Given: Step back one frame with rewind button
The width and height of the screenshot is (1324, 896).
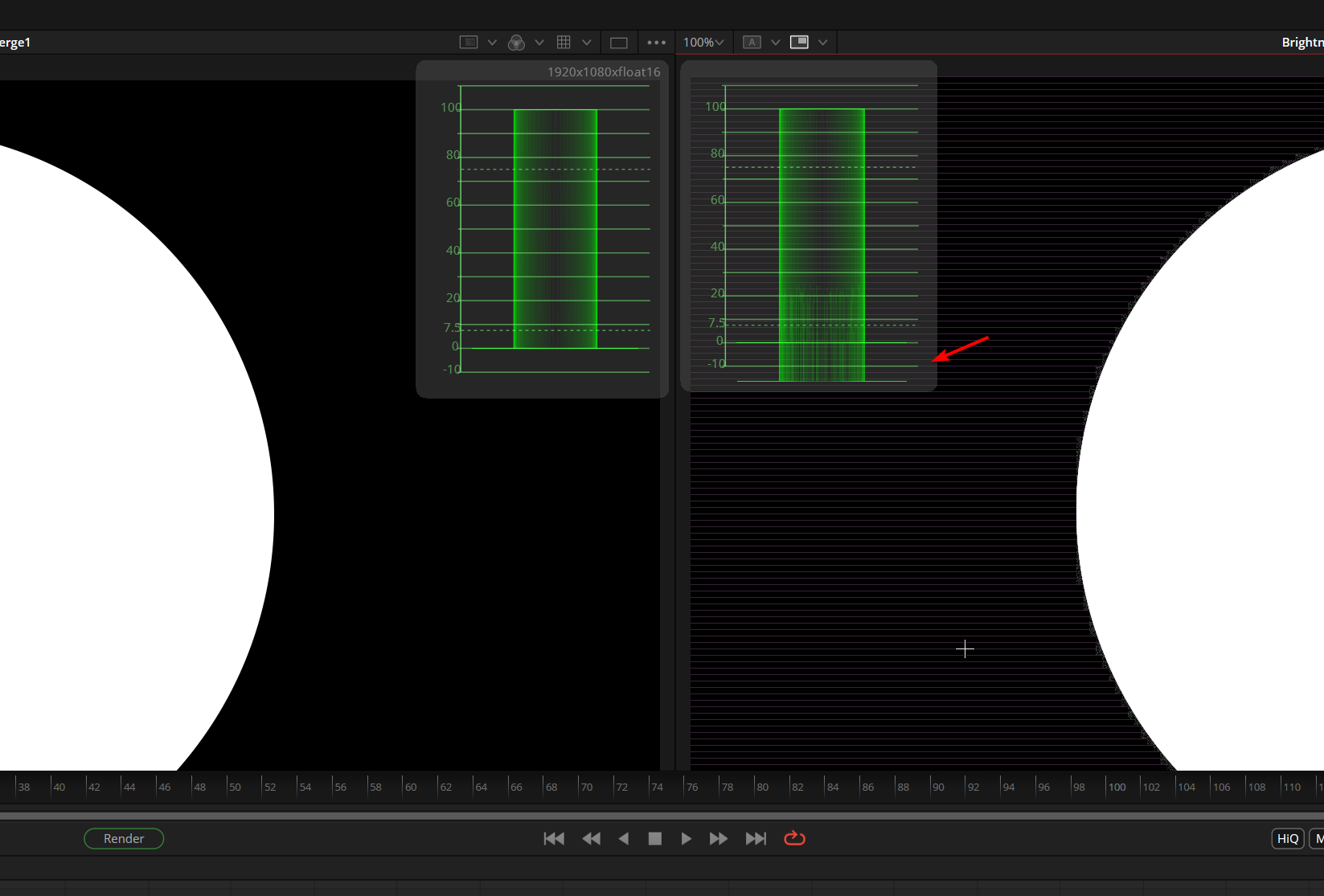Looking at the screenshot, I should (x=591, y=838).
